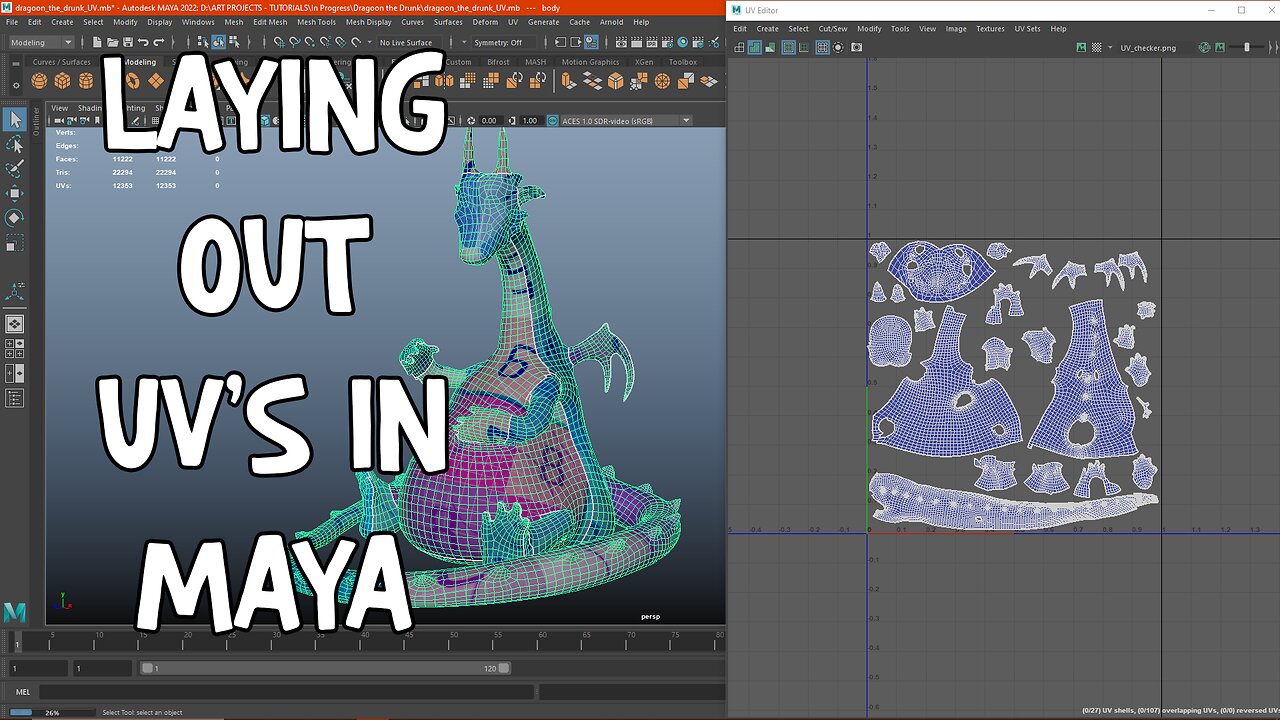This screenshot has height=720, width=1280.
Task: Click the MEL command line input field
Action: [286, 691]
